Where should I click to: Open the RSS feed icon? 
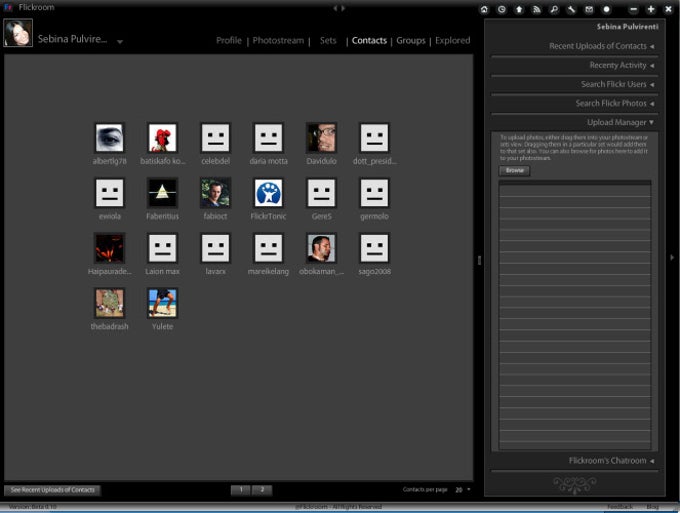pyautogui.click(x=536, y=9)
